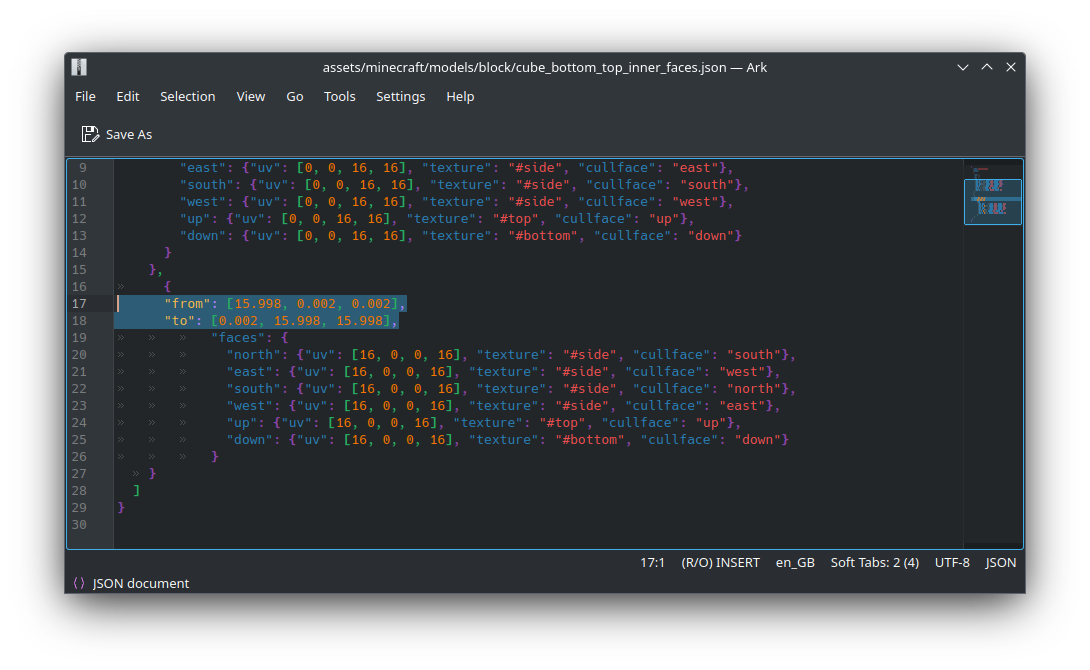Click cullface value "south" on line 10

point(707,185)
